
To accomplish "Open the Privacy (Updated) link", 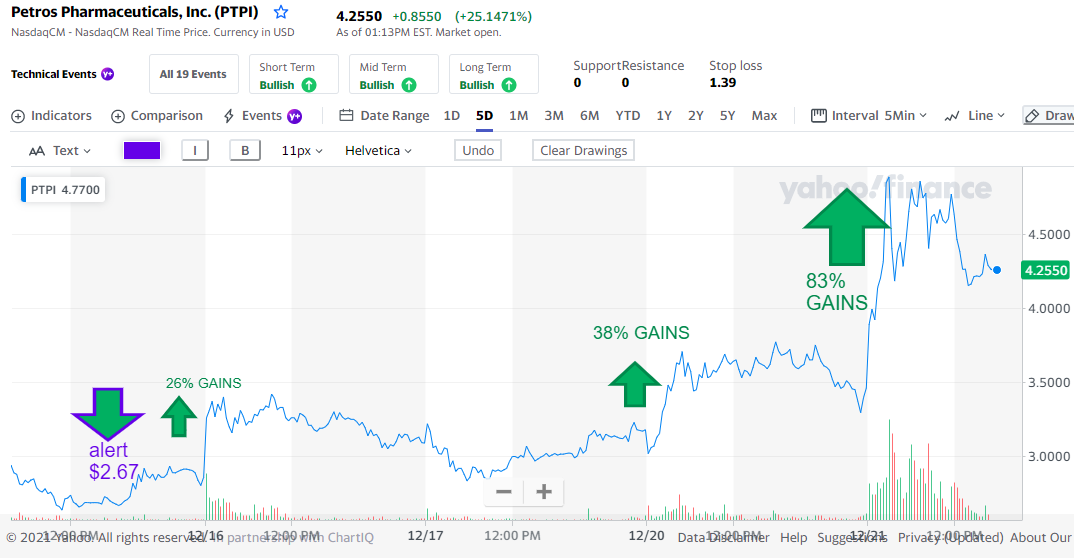I will click(951, 537).
